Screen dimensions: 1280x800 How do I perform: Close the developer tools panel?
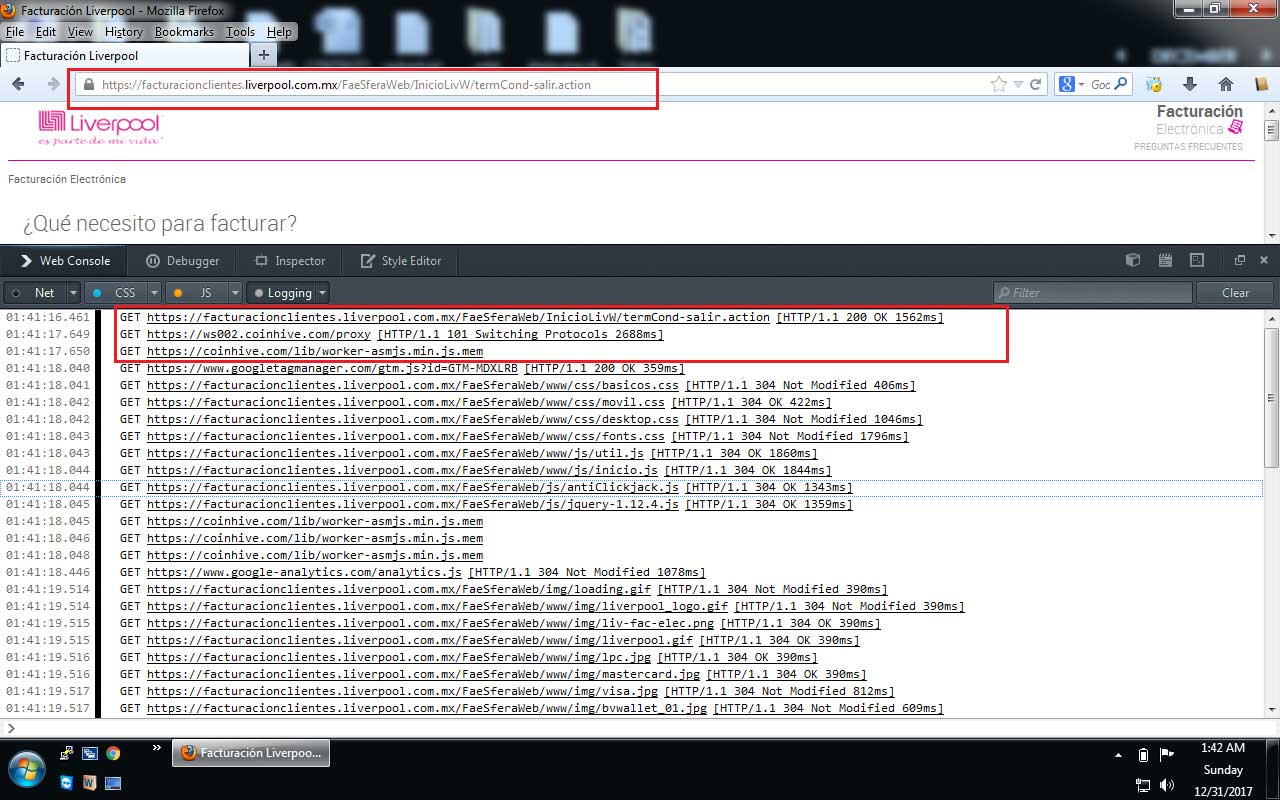[x=1264, y=260]
